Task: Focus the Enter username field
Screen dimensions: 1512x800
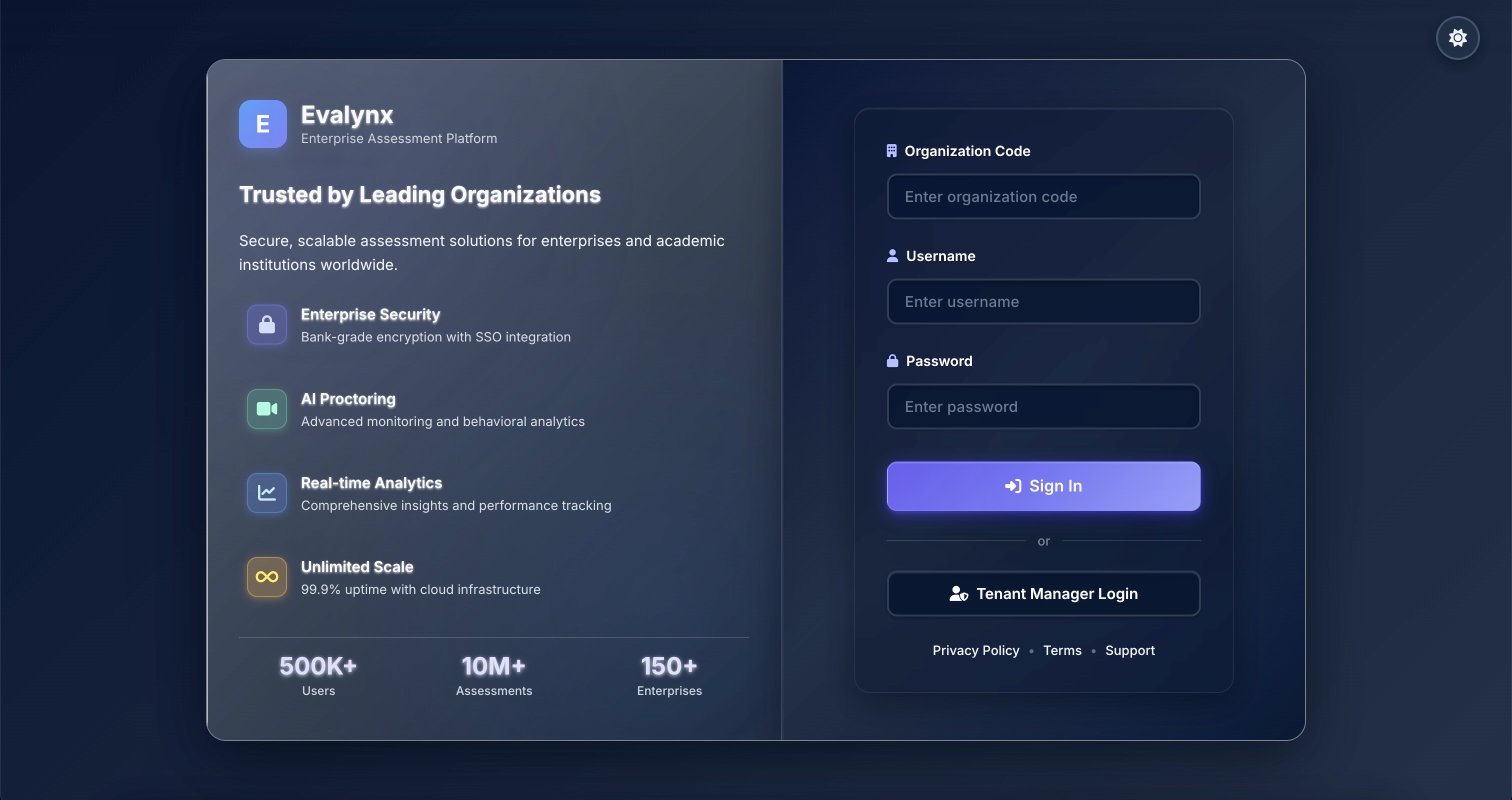Action: [1043, 301]
